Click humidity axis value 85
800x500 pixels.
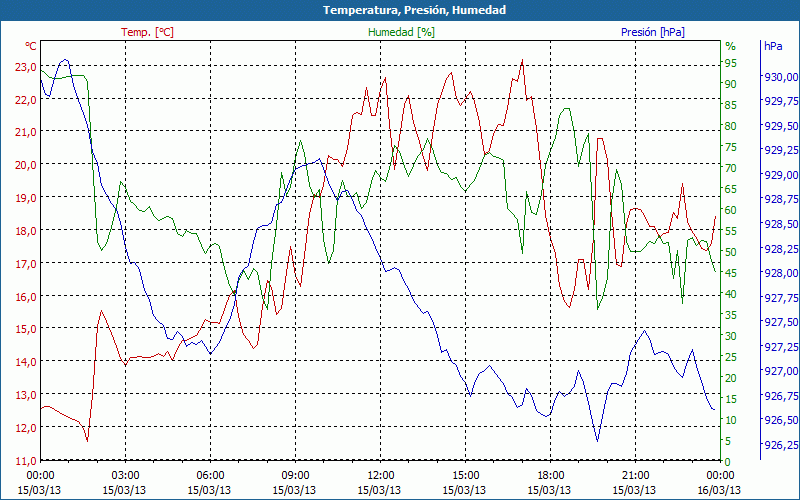click(731, 105)
